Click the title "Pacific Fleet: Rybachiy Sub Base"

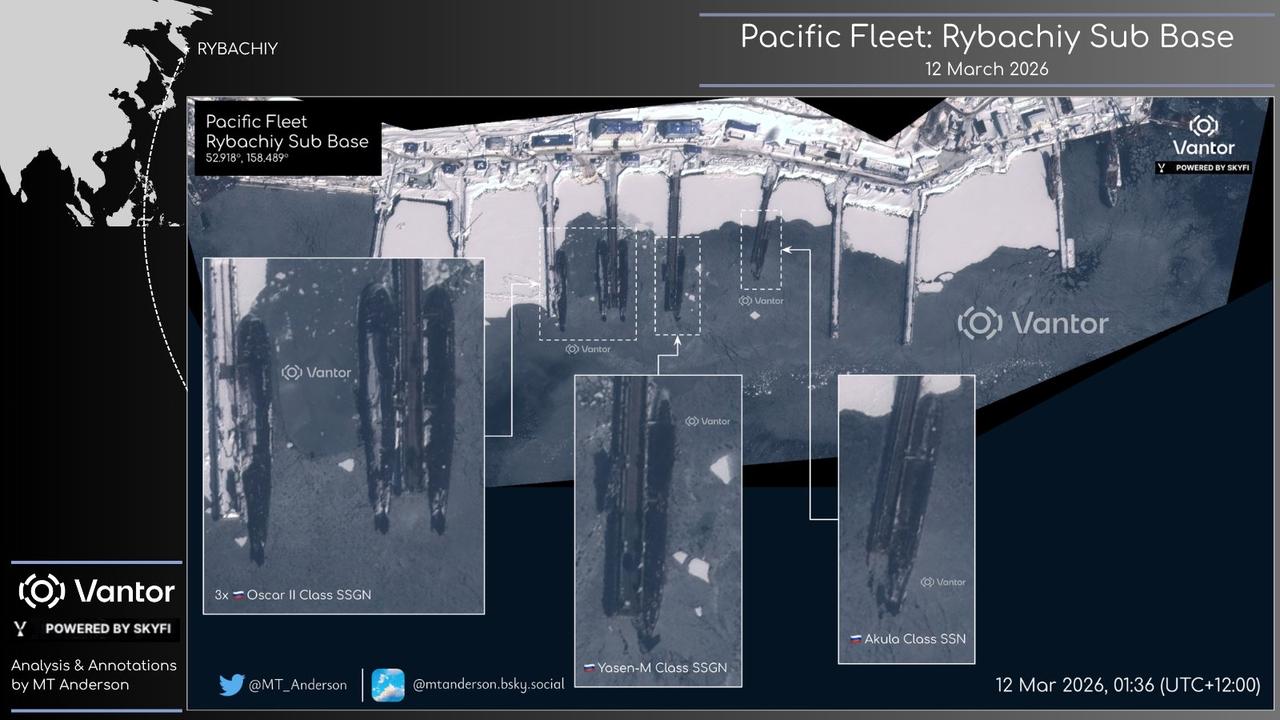pyautogui.click(x=987, y=37)
